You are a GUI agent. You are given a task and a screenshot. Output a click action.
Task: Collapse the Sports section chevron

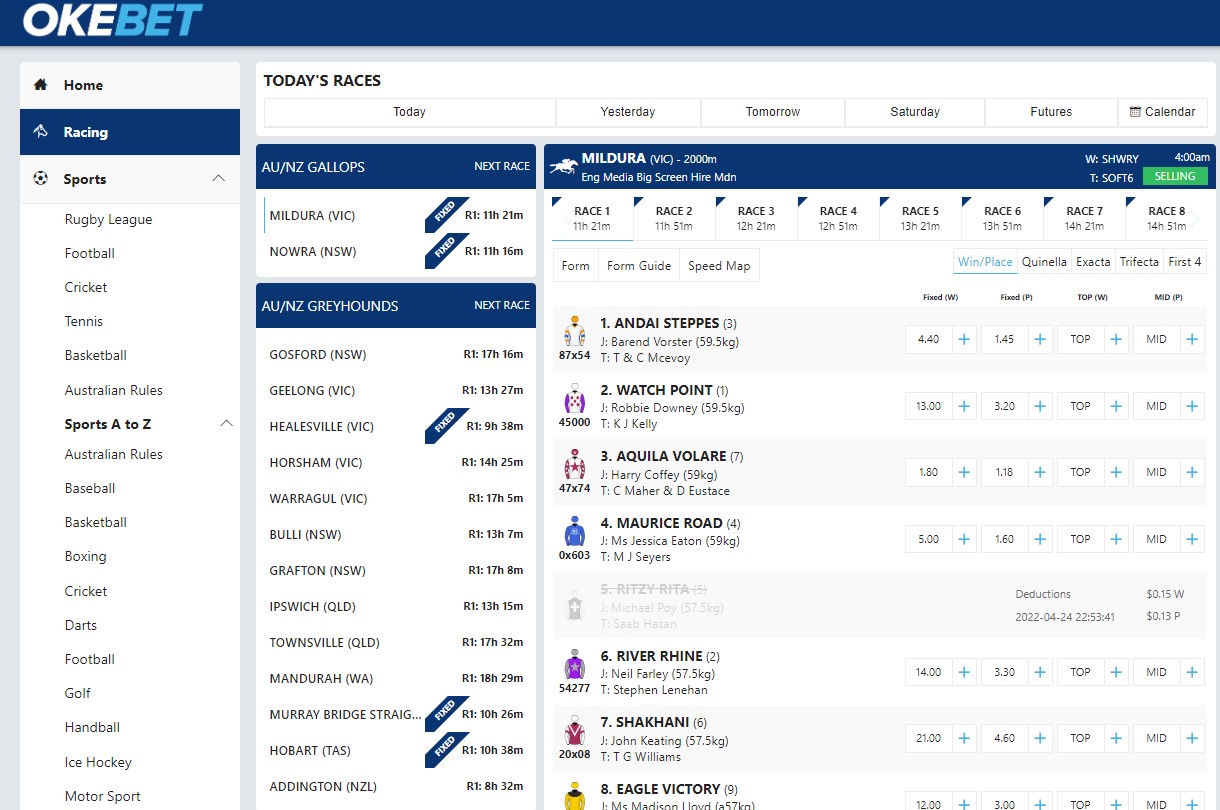[x=219, y=179]
